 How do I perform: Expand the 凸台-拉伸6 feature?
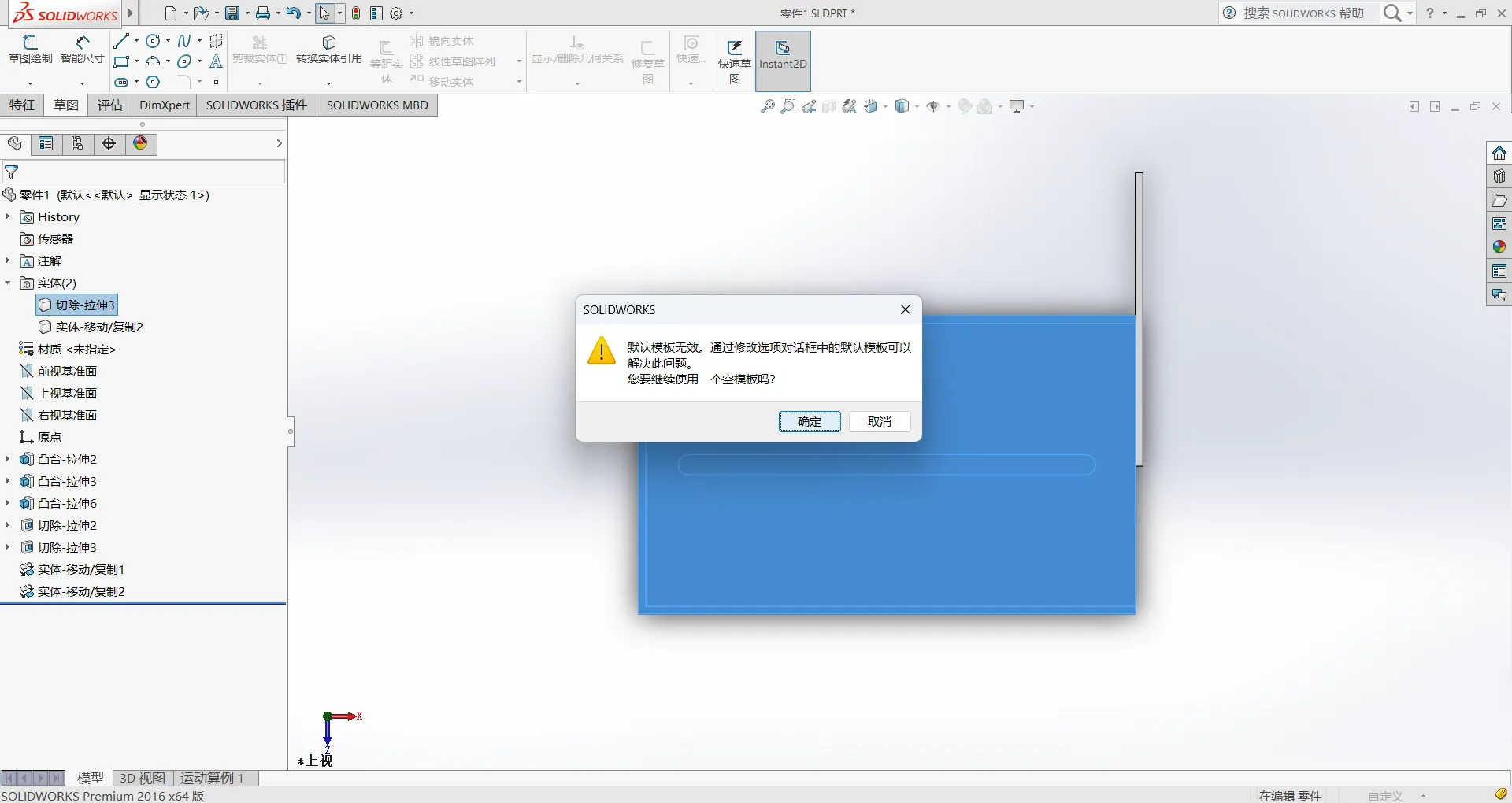8,503
